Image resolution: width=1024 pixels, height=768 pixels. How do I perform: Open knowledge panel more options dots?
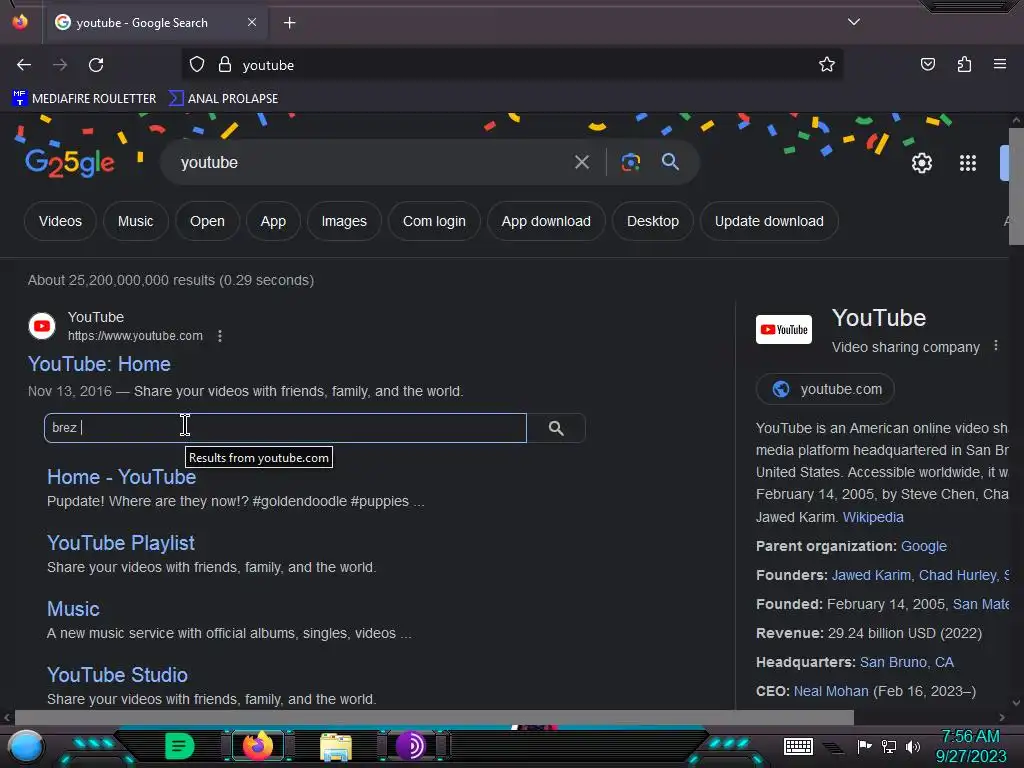click(995, 345)
